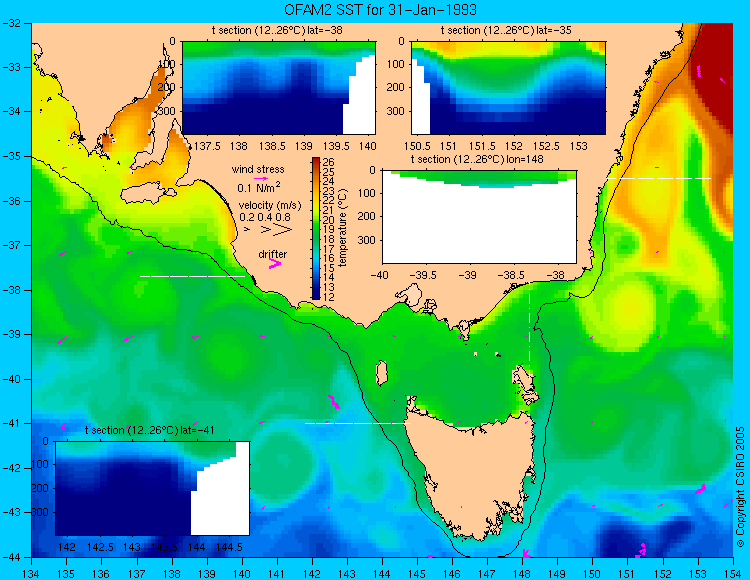Open the lat=-41 temperature section inset

pyautogui.click(x=153, y=488)
